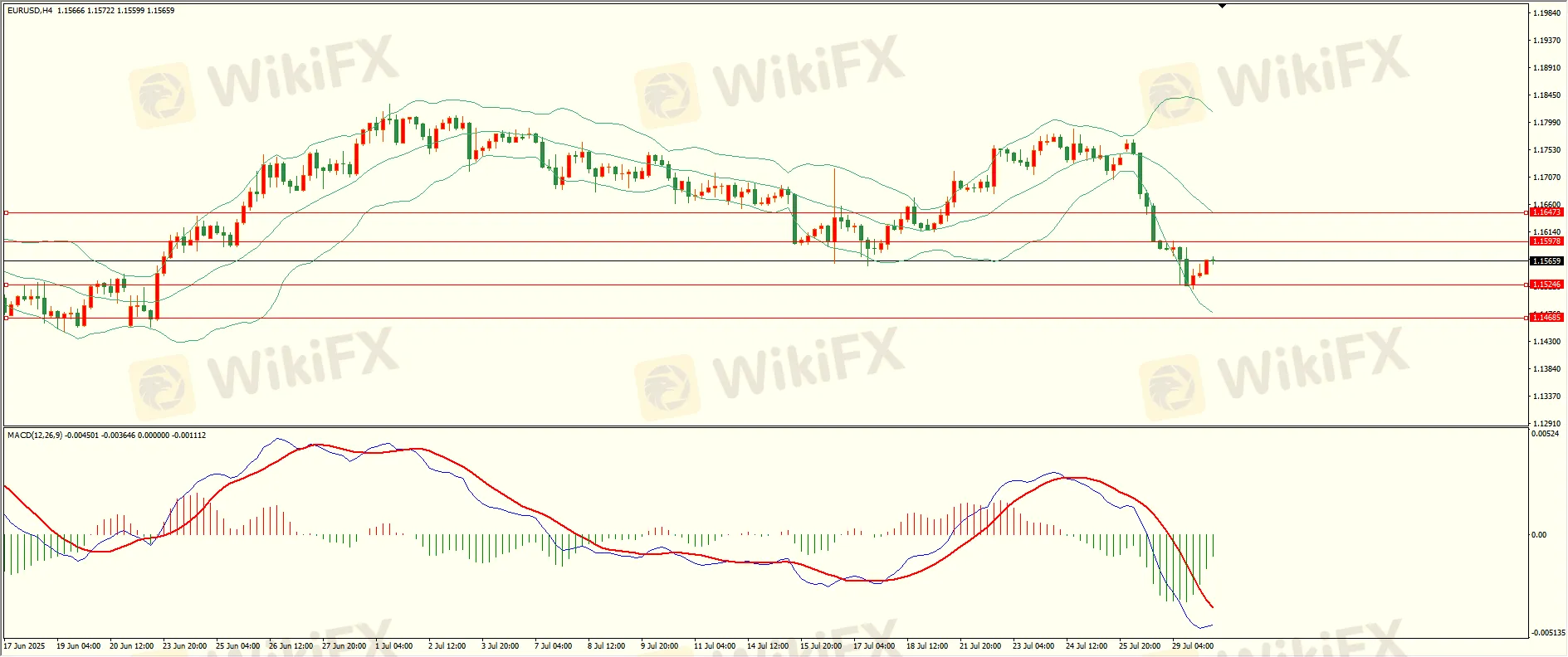Click the 29 Jul 04:00 time label
1568x657 pixels.
coord(1193,646)
